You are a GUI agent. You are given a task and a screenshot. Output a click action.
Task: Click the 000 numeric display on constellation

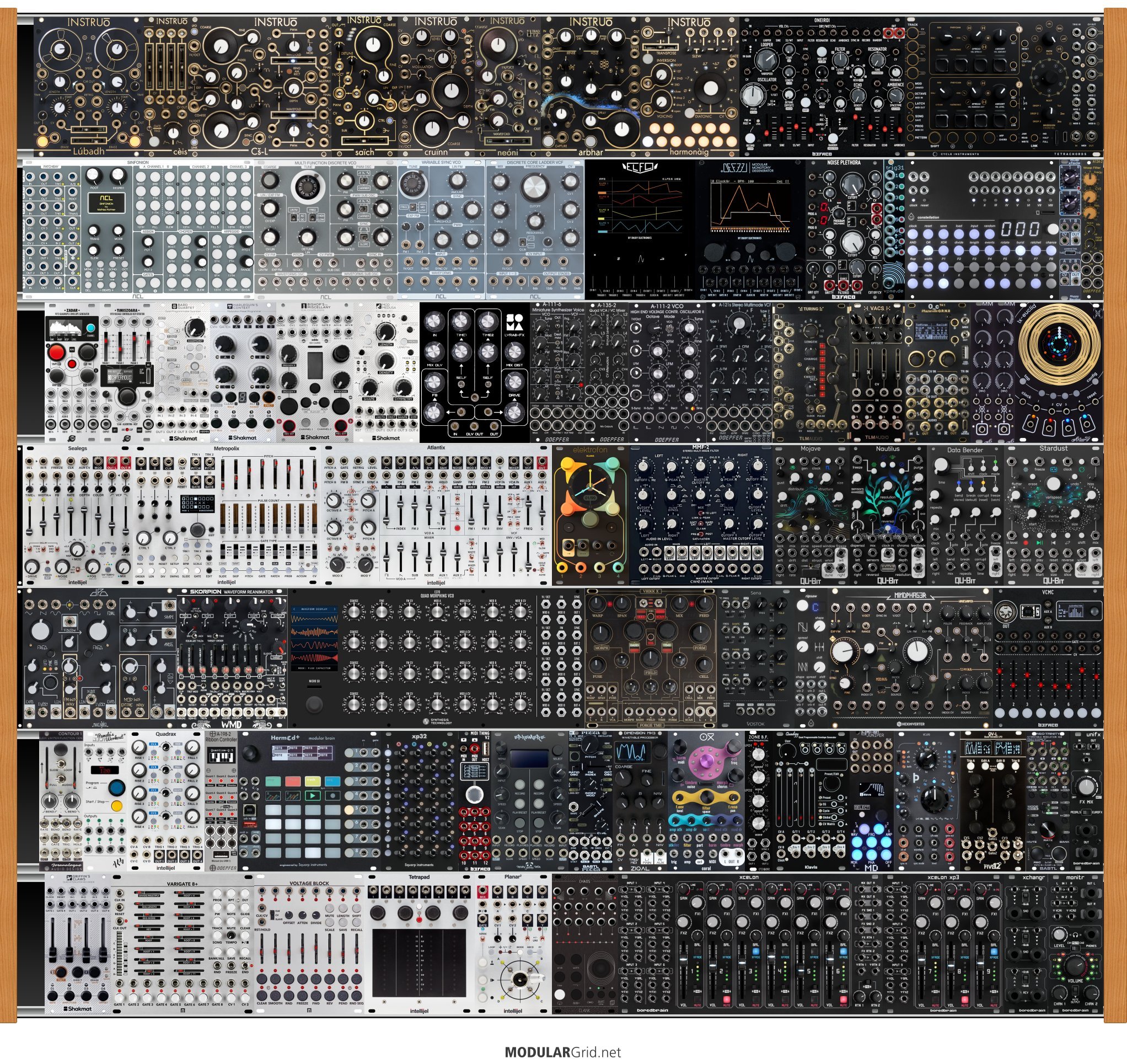(x=1019, y=229)
